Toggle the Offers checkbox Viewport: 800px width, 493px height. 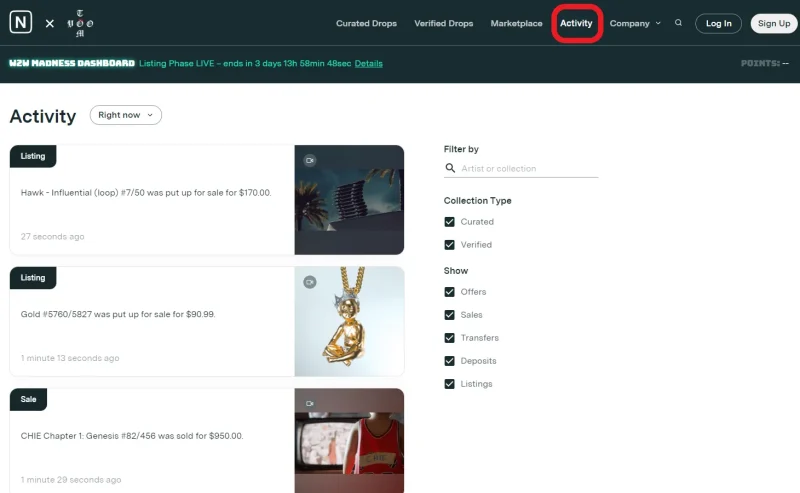450,292
